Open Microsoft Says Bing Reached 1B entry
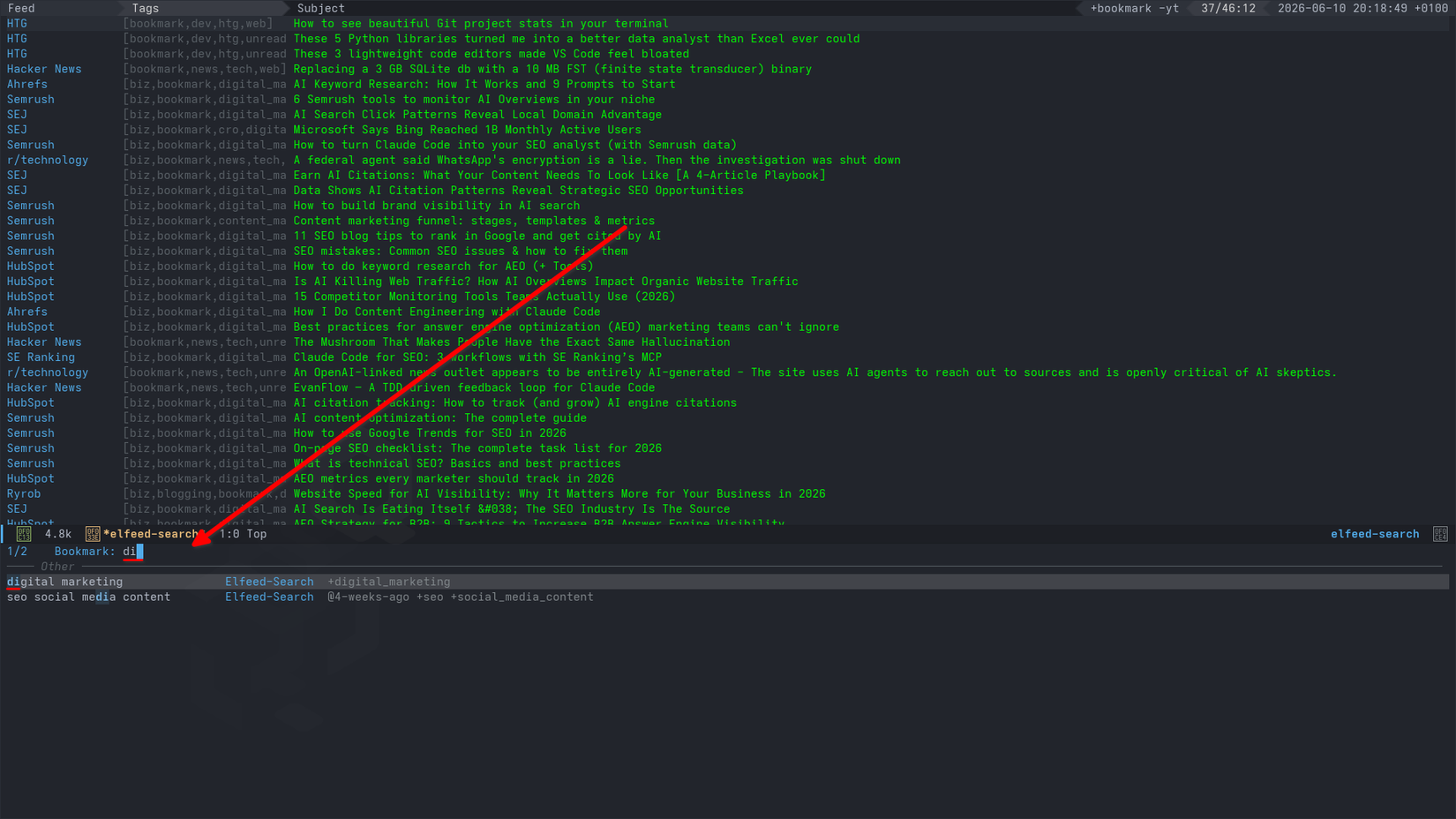Viewport: 1456px width, 819px height. click(x=467, y=130)
